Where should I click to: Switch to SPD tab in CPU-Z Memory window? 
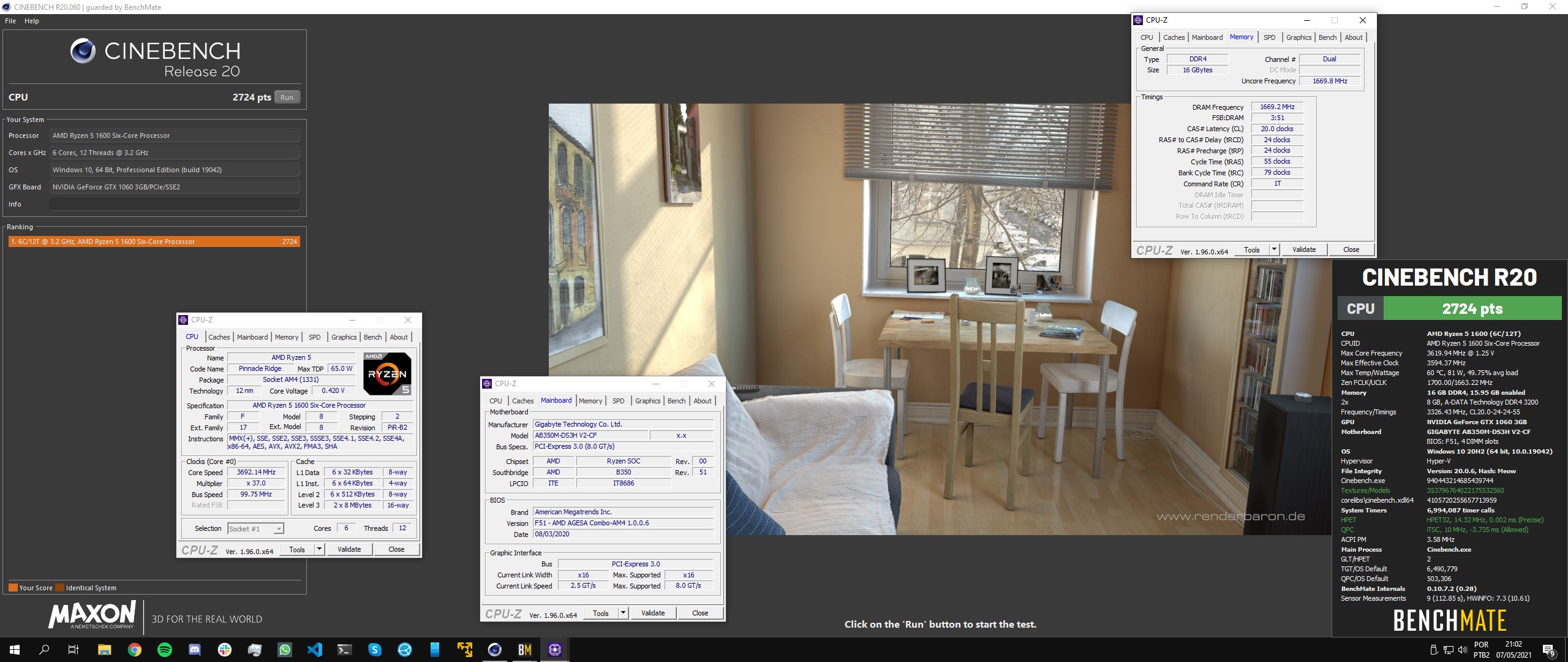pos(1270,37)
